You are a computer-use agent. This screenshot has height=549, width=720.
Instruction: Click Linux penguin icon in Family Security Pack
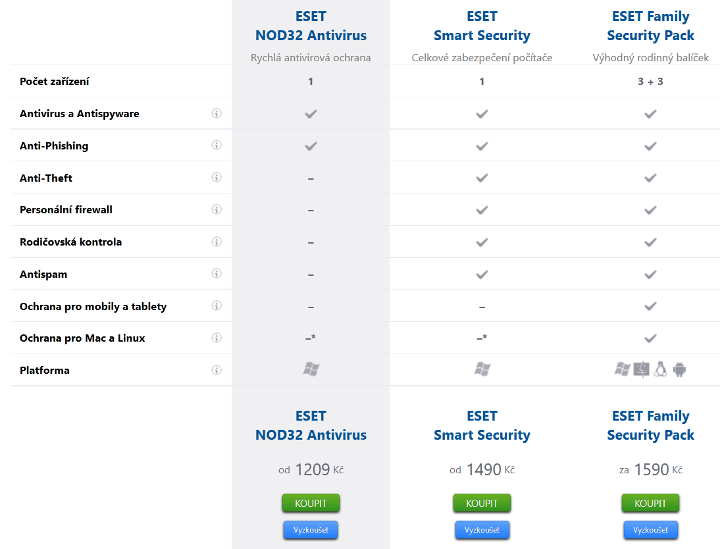tap(660, 370)
